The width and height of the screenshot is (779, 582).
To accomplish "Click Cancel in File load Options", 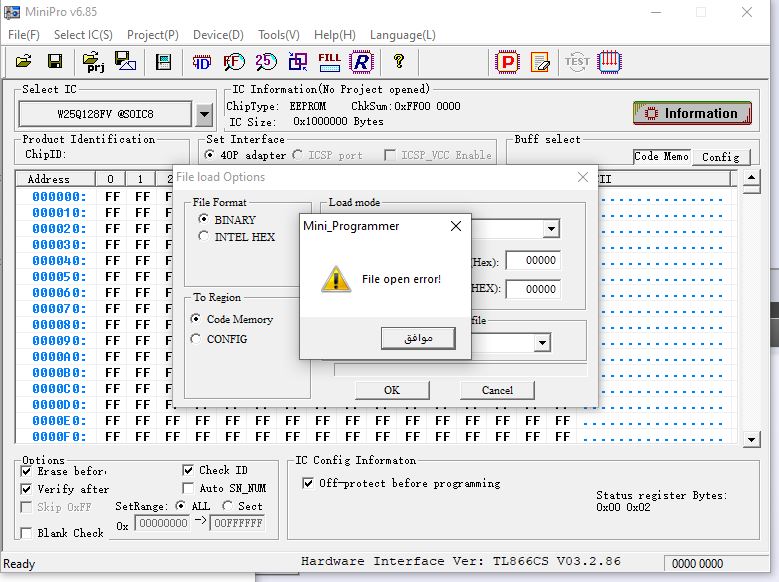I will point(497,390).
